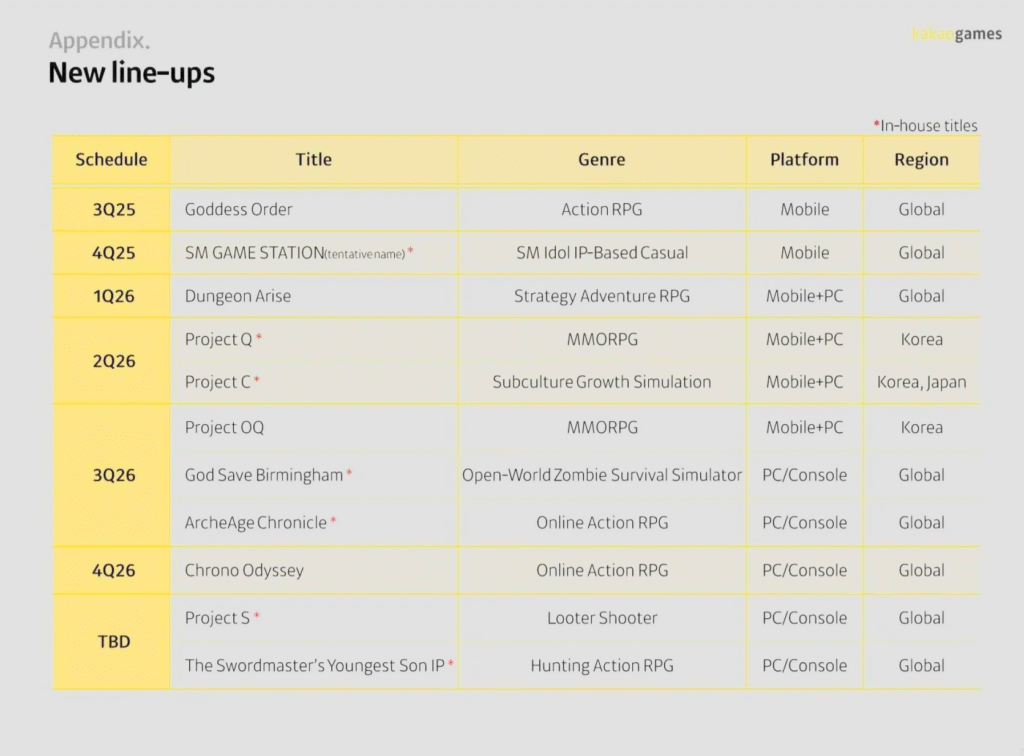Click the "Goddess Order" title
The width and height of the screenshot is (1024, 756).
[x=238, y=210]
